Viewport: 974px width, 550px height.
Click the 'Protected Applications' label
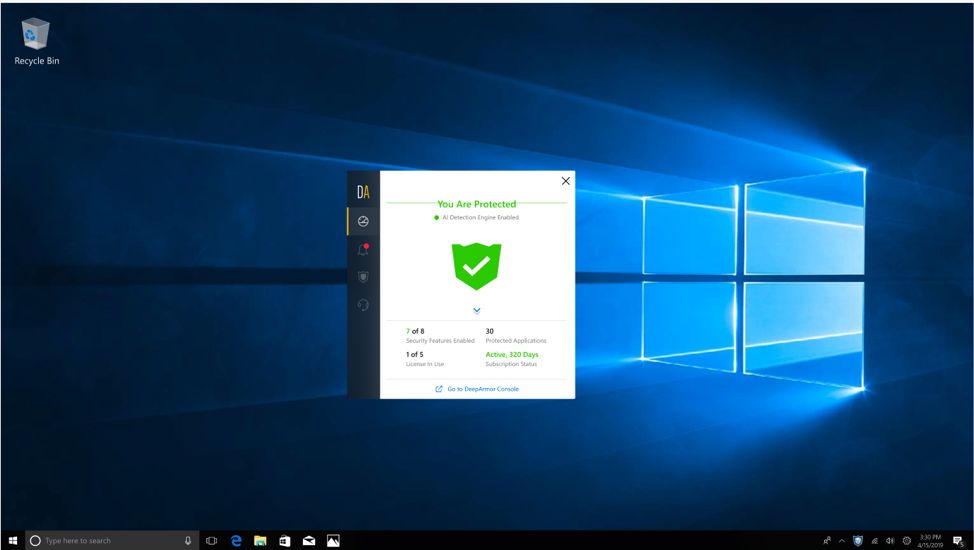[516, 341]
